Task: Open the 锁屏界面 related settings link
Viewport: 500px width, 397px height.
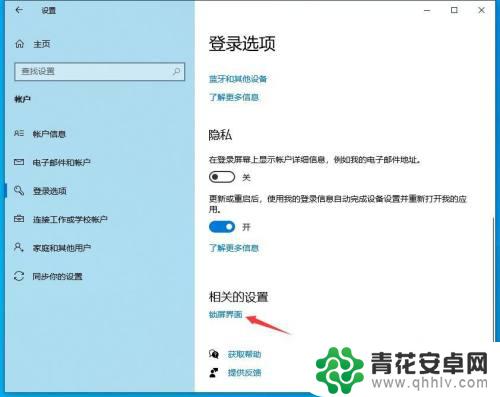Action: tap(226, 314)
